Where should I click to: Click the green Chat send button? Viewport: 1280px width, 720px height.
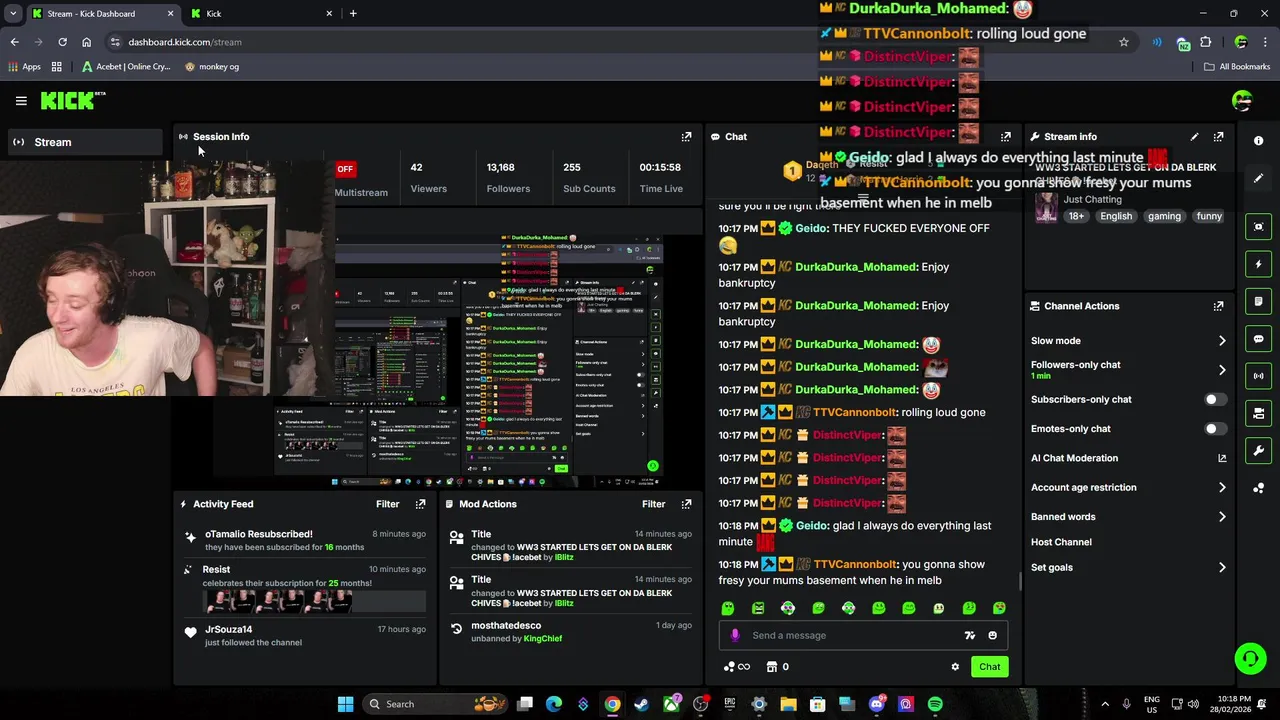[989, 667]
